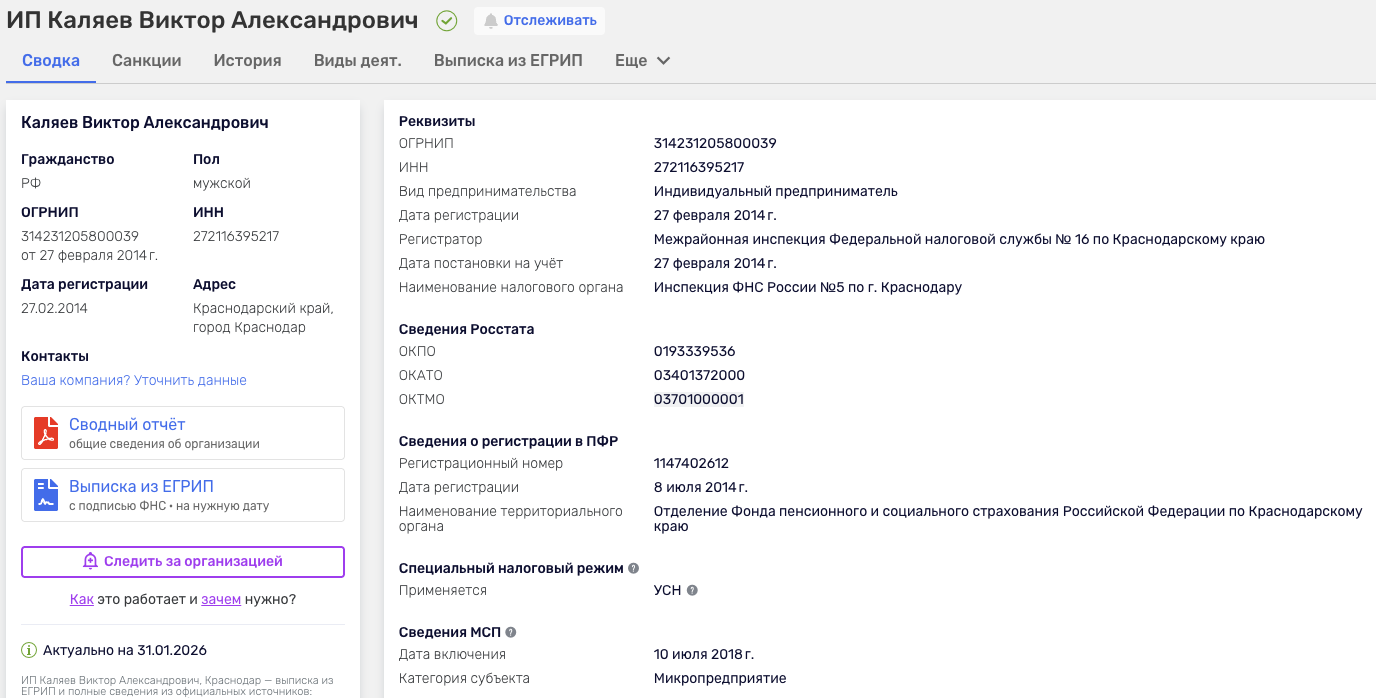Click the citizenship value РФ
This screenshot has width=1376, height=698.
pos(31,183)
